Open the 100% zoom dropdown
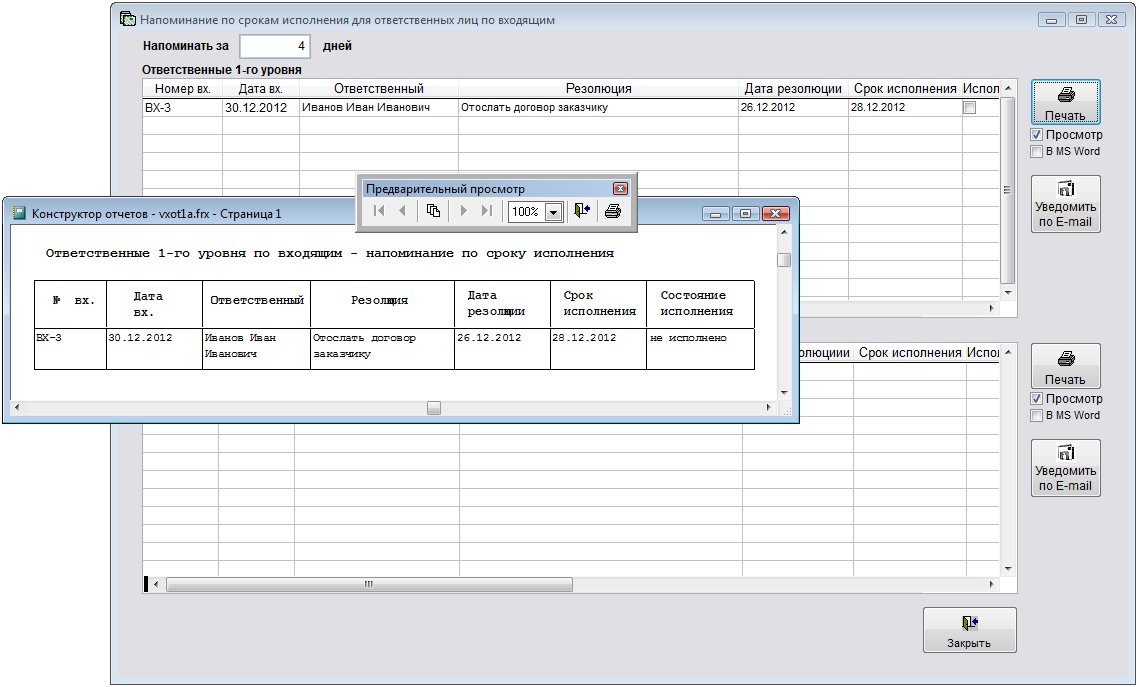Image resolution: width=1139 pixels, height=687 pixels. [552, 212]
